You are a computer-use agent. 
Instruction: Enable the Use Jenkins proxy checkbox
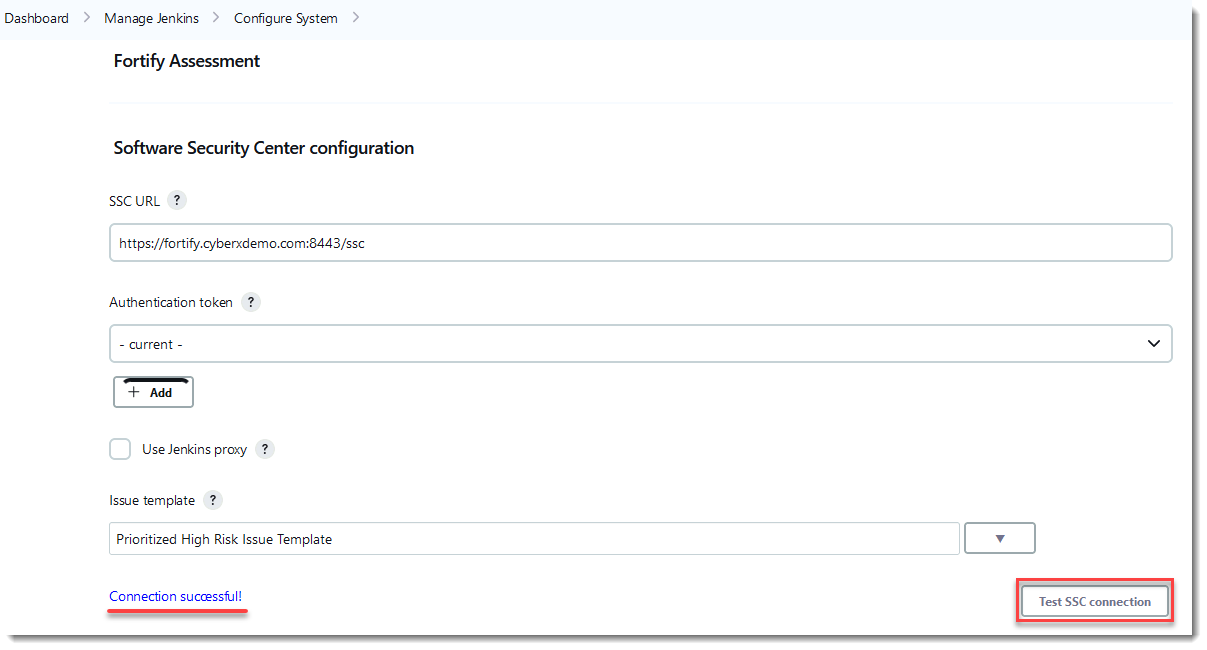120,449
